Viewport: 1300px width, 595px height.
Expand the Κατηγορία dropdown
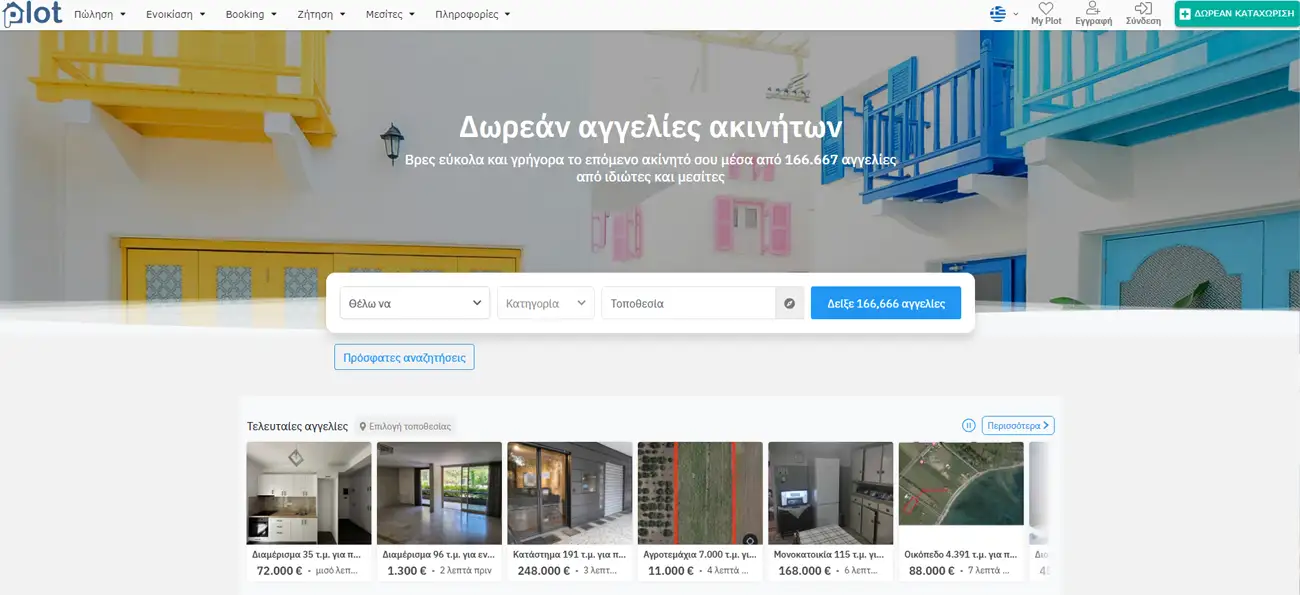pos(545,302)
